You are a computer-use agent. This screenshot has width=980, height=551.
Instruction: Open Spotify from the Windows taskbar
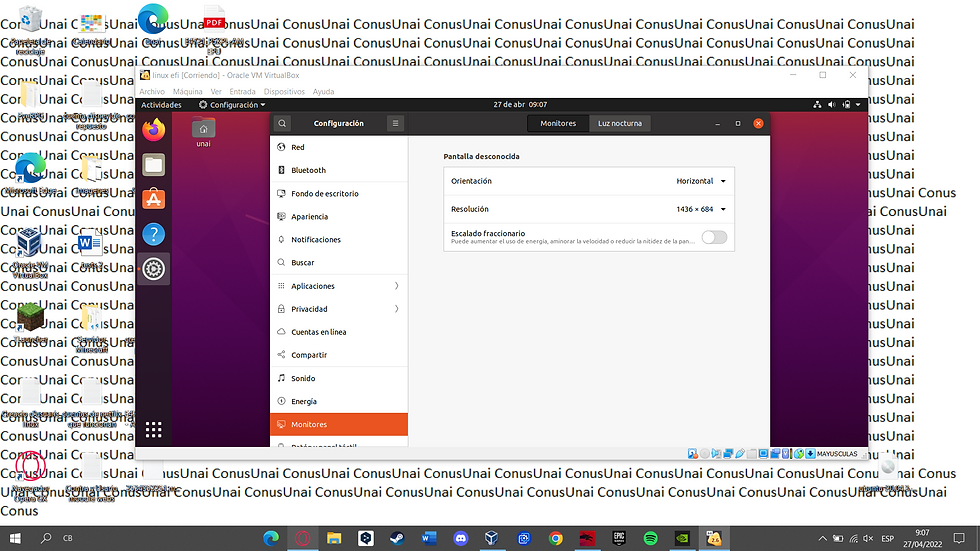click(651, 538)
